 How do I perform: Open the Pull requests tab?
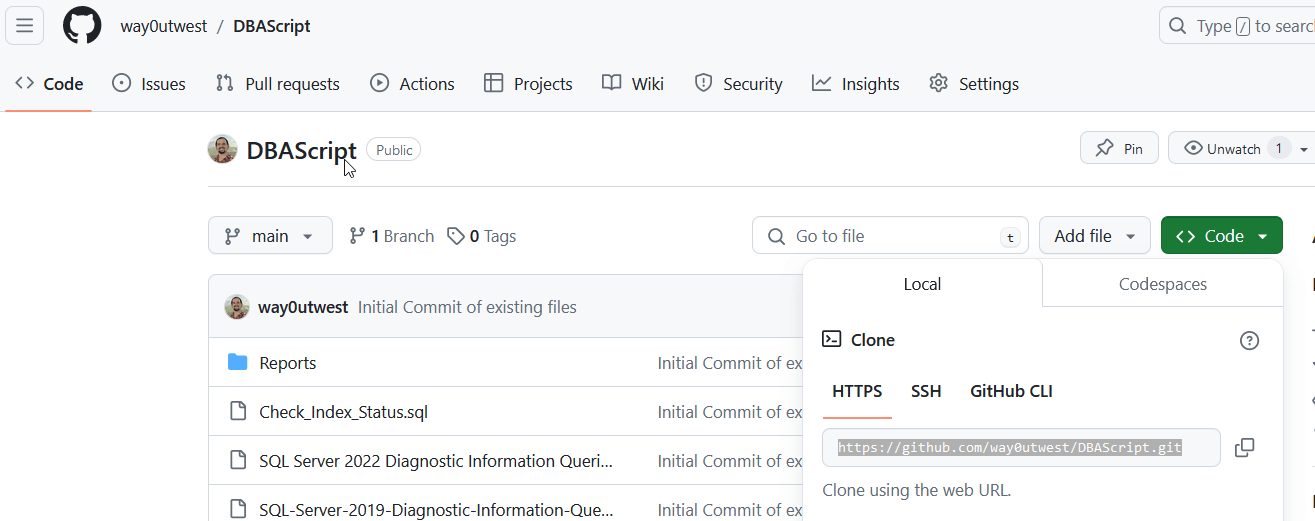pyautogui.click(x=278, y=84)
